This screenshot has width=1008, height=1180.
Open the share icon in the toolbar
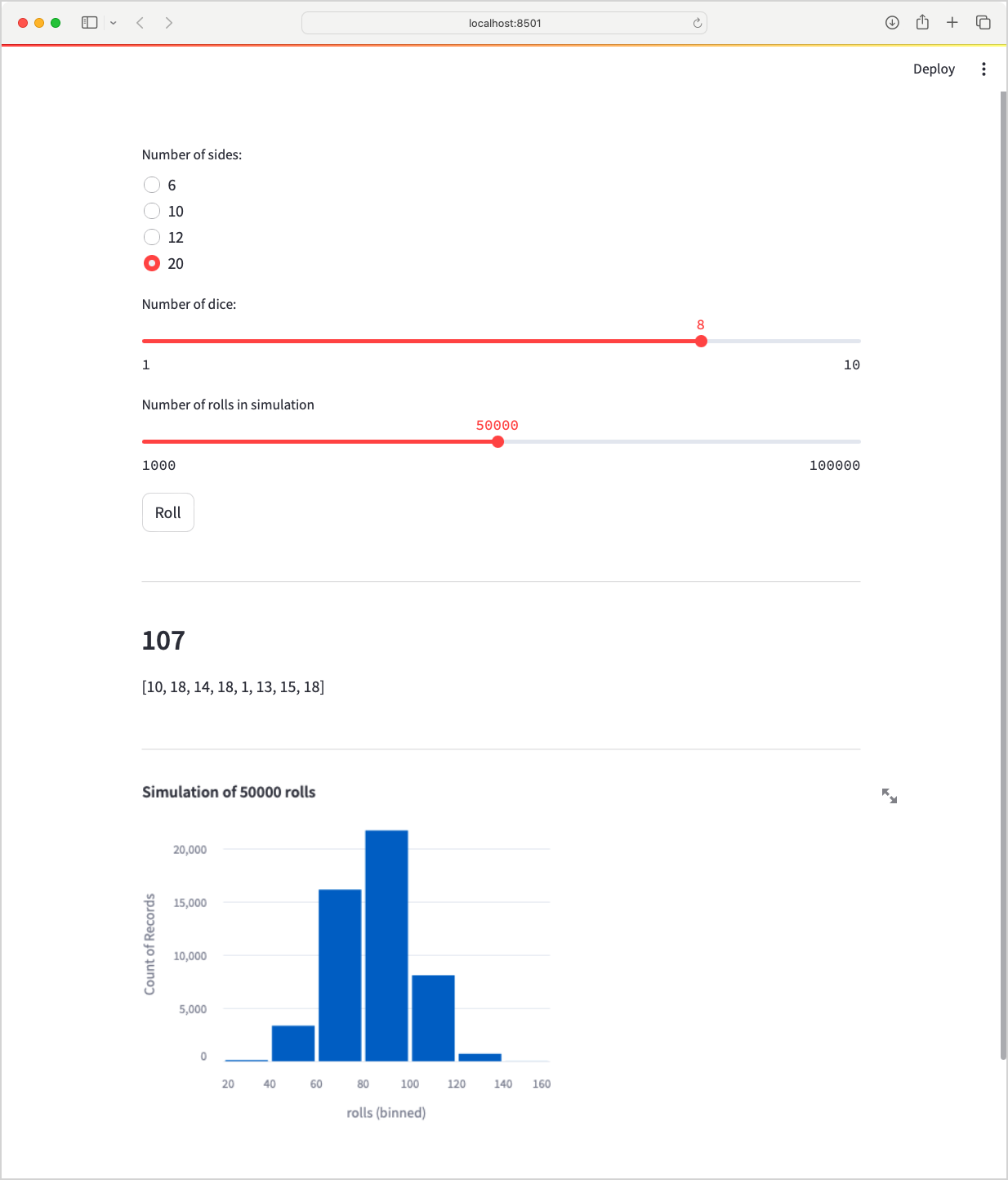(922, 22)
